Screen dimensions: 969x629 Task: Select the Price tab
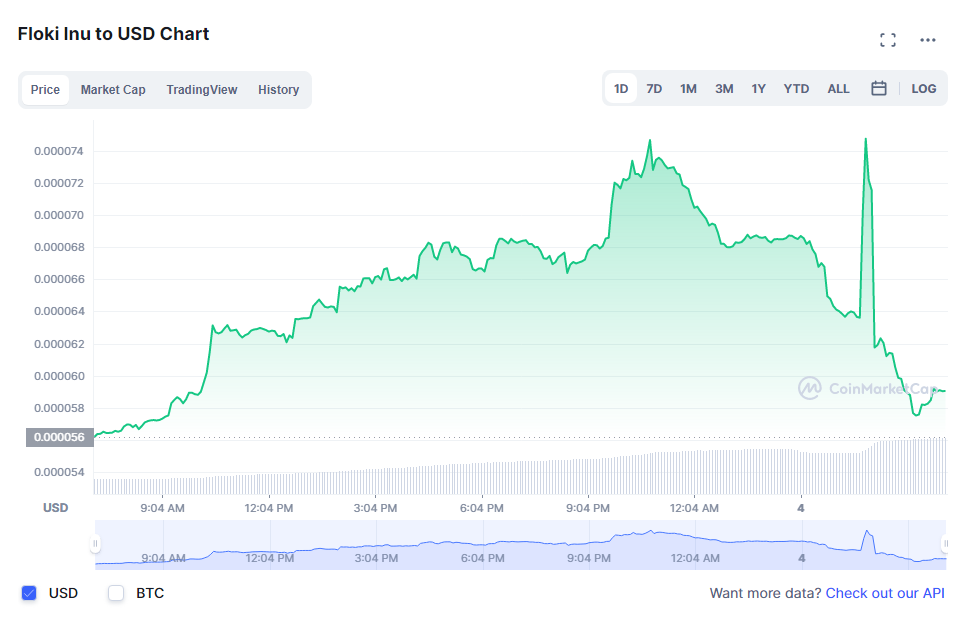45,90
